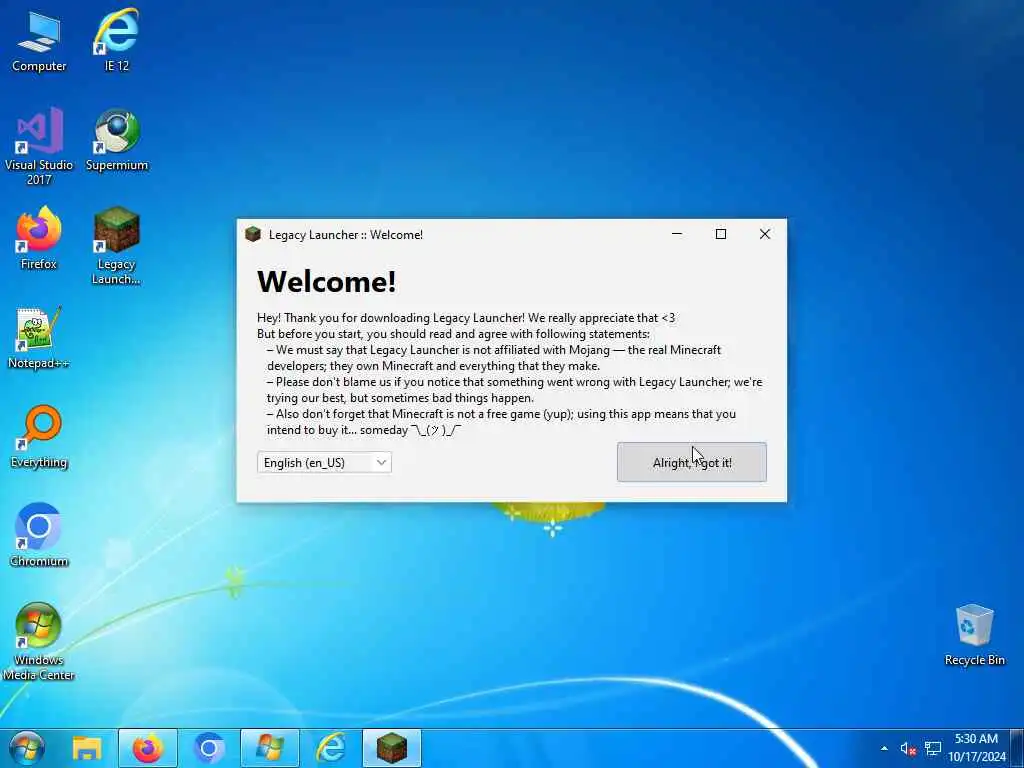Show hidden system tray icons
Viewport: 1024px width, 768px height.
pos(884,748)
